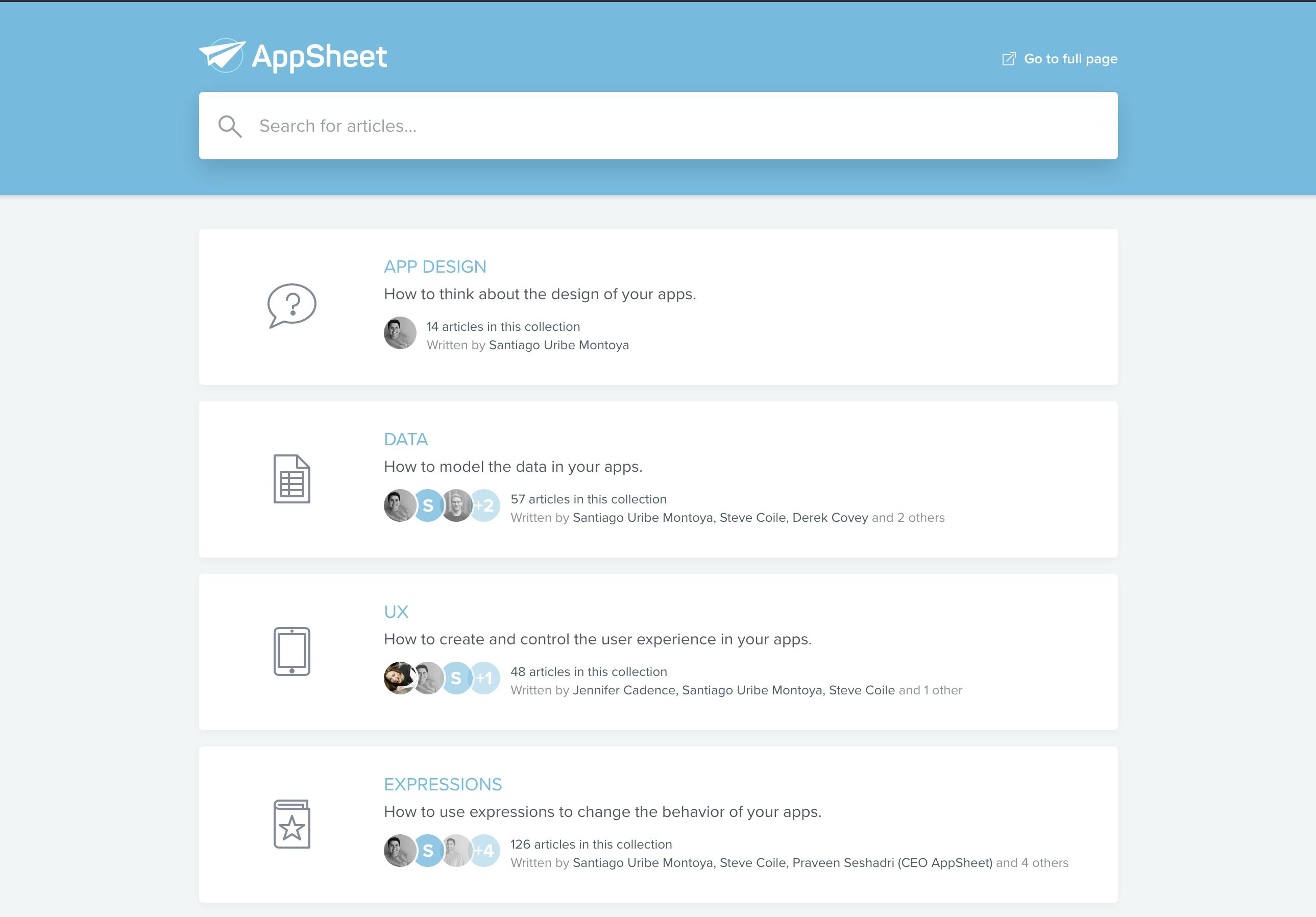Open the App Design collection
This screenshot has height=917, width=1316.
click(x=435, y=266)
